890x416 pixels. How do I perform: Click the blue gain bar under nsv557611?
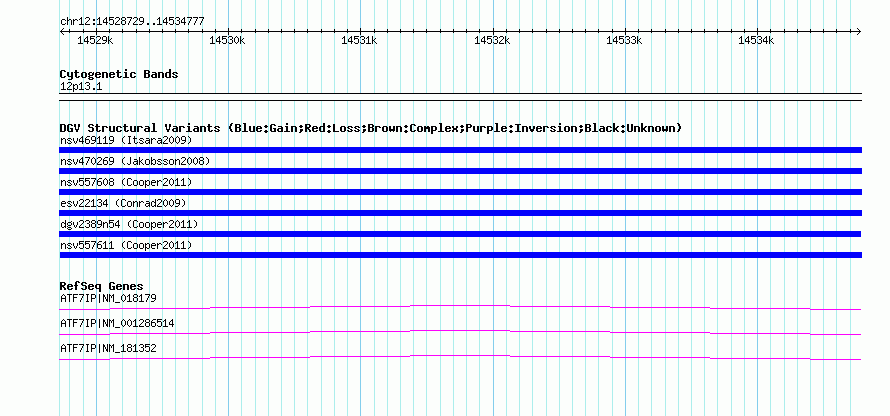click(460, 255)
